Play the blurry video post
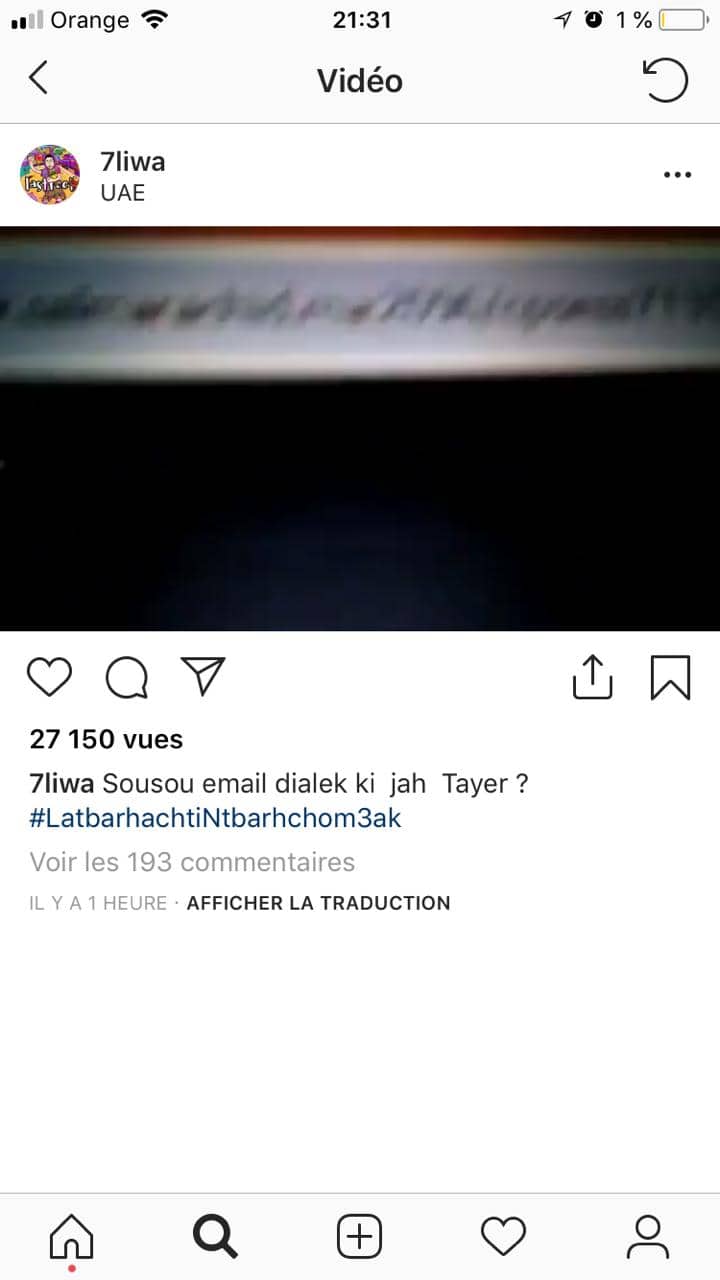 point(360,428)
